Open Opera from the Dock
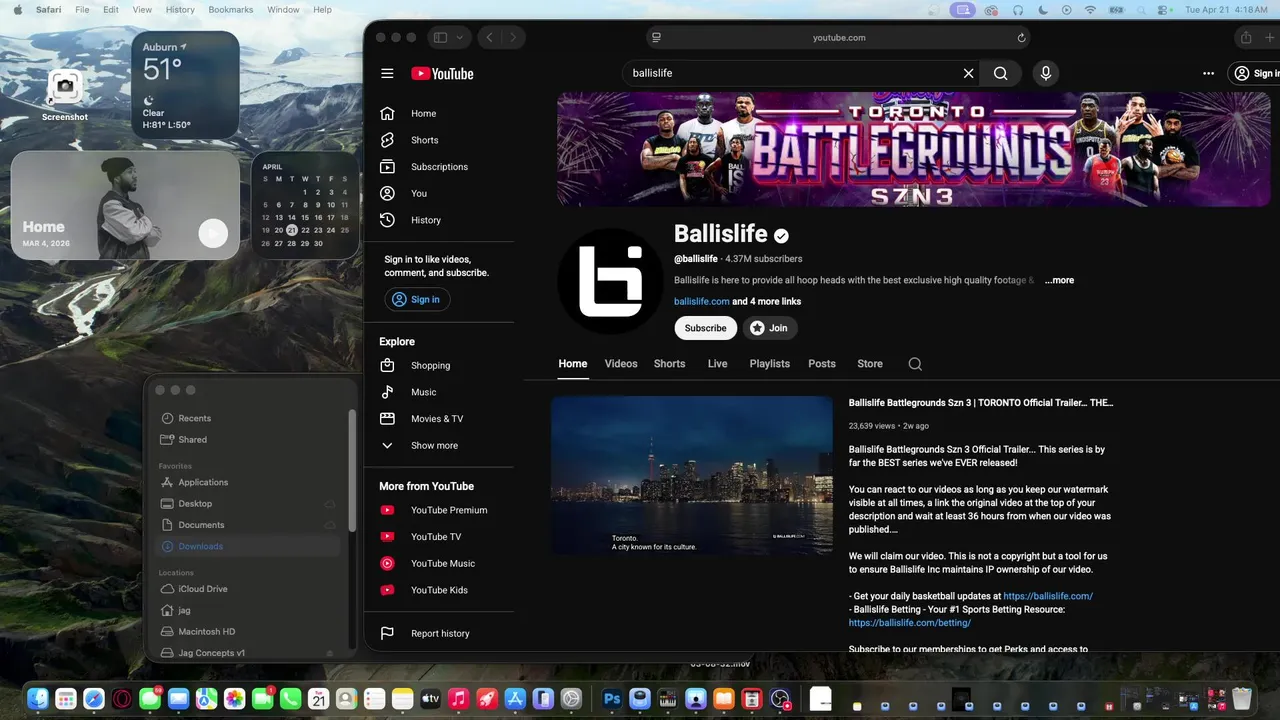The height and width of the screenshot is (720, 1280). (122, 698)
